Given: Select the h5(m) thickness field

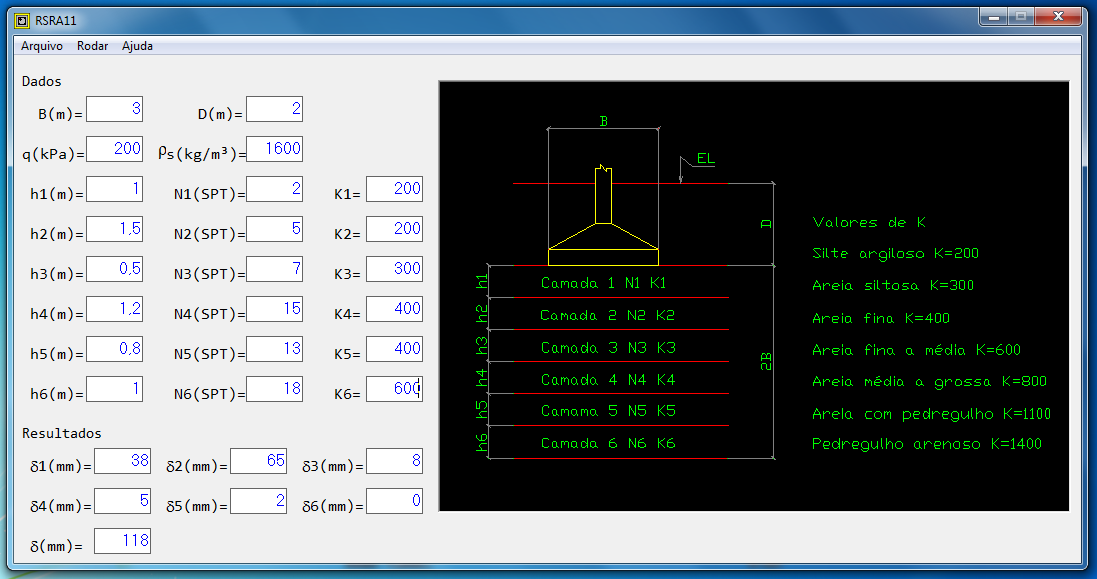Looking at the screenshot, I should pyautogui.click(x=115, y=349).
